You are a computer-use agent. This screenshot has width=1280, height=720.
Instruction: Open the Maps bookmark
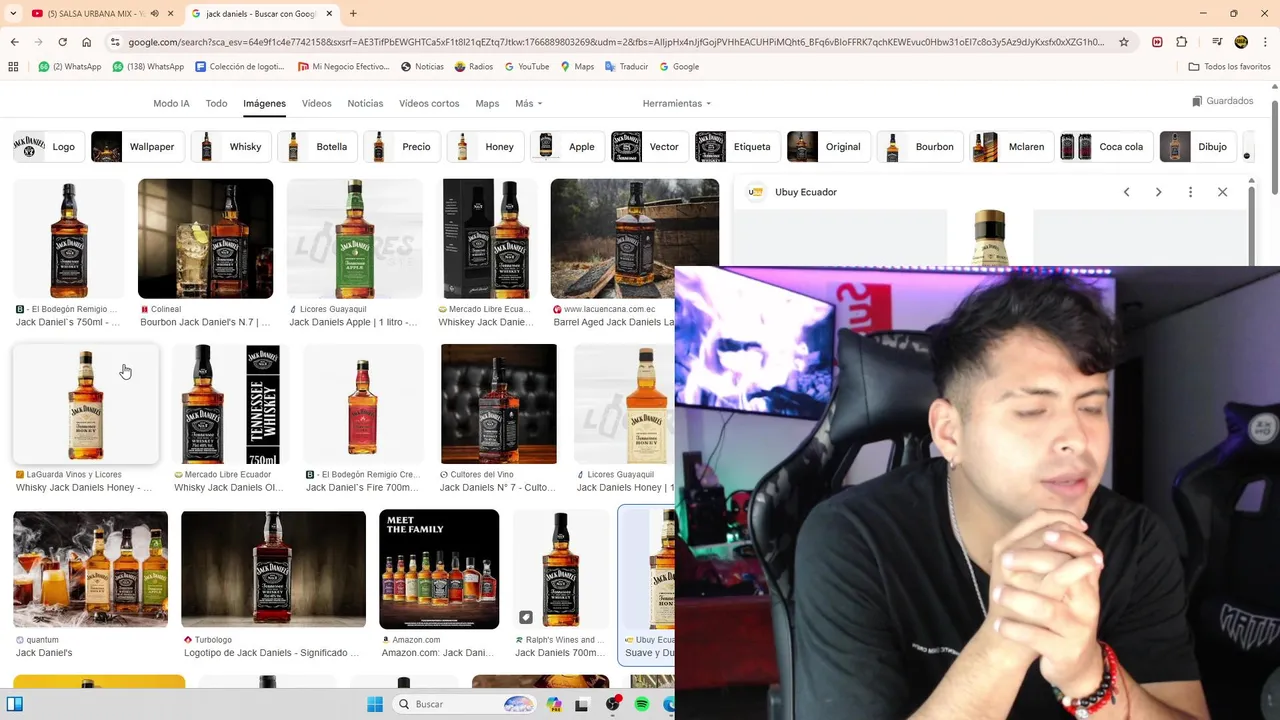(x=577, y=67)
